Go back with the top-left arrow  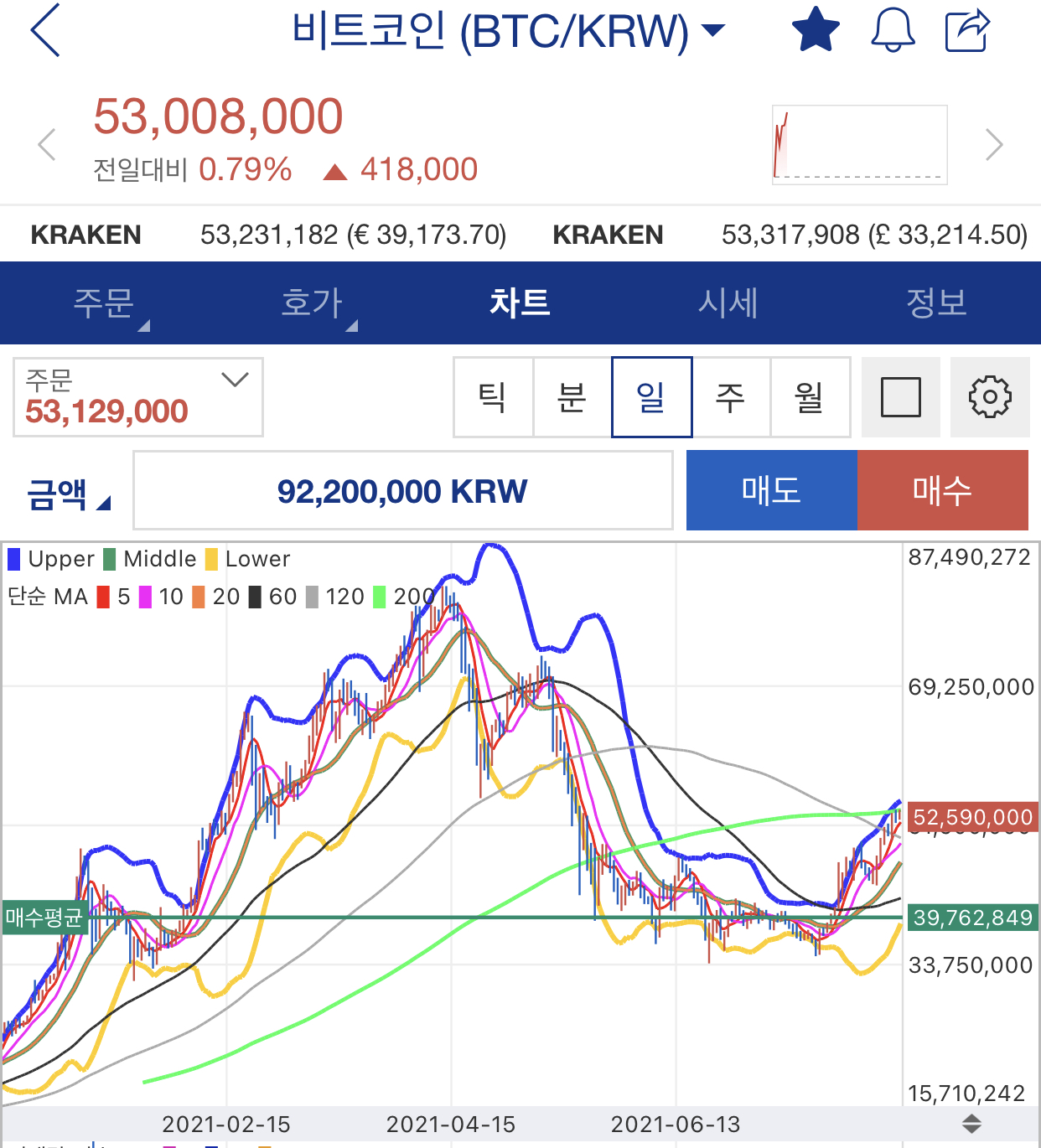click(45, 30)
